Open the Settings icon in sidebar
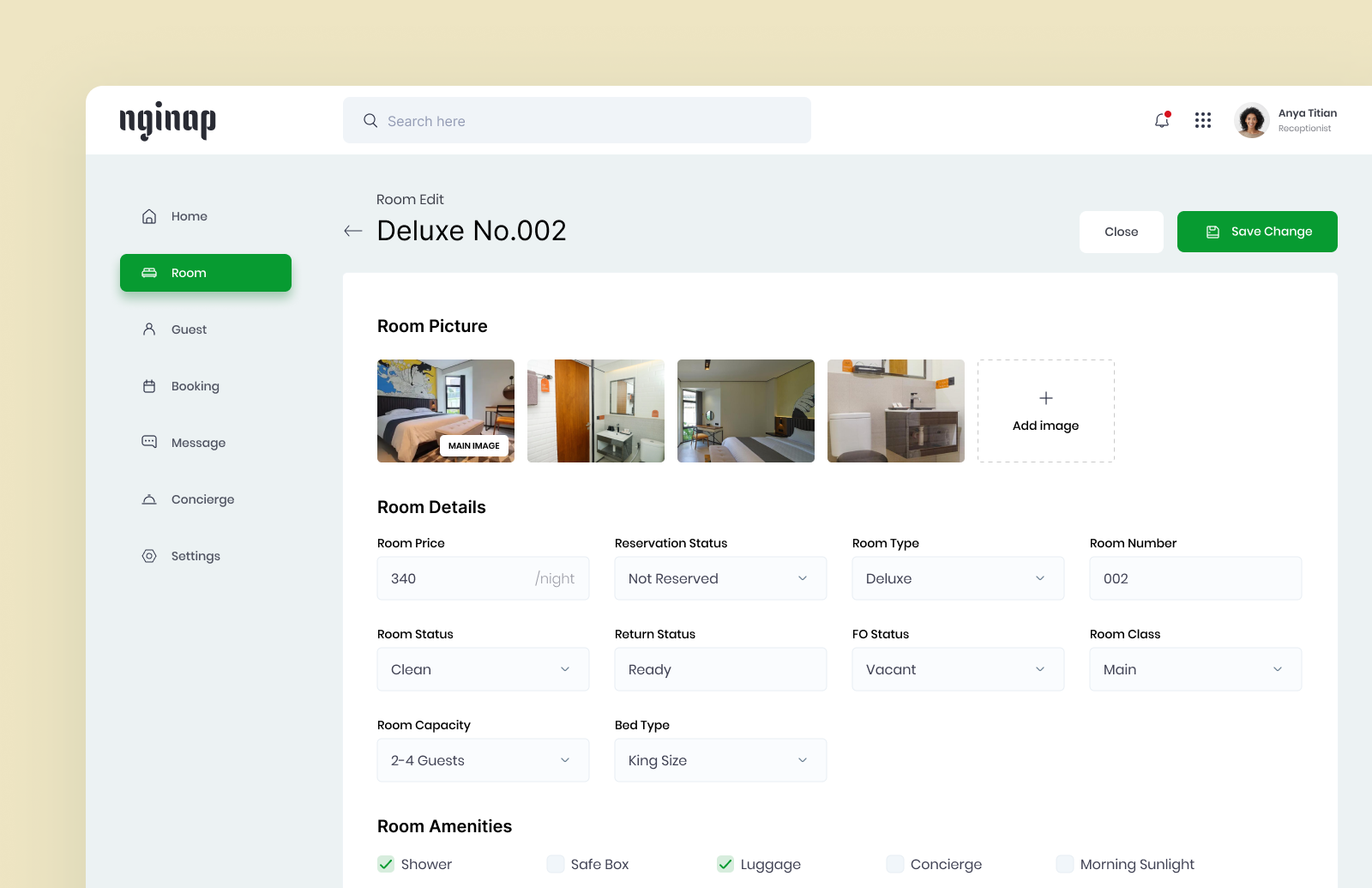Image resolution: width=1372 pixels, height=888 pixels. point(149,555)
